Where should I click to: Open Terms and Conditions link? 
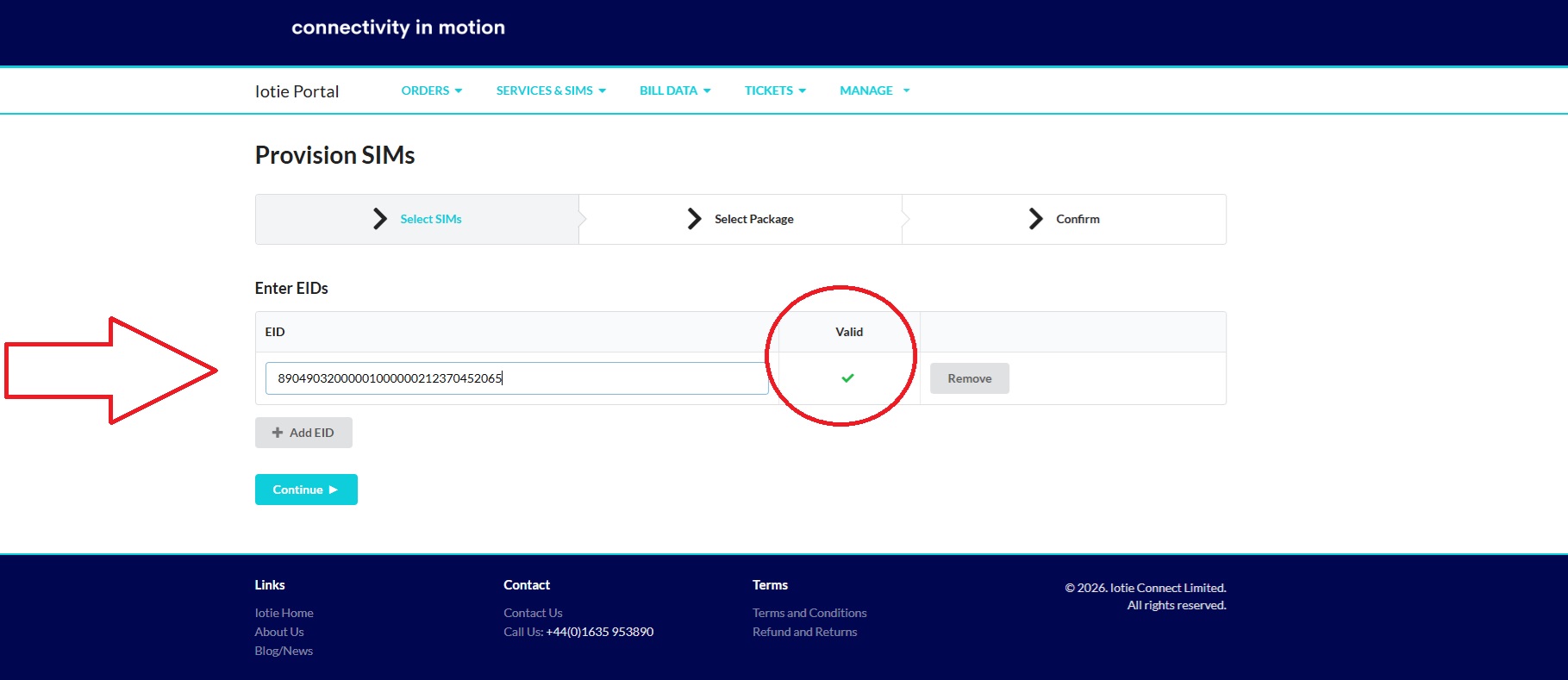[809, 613]
